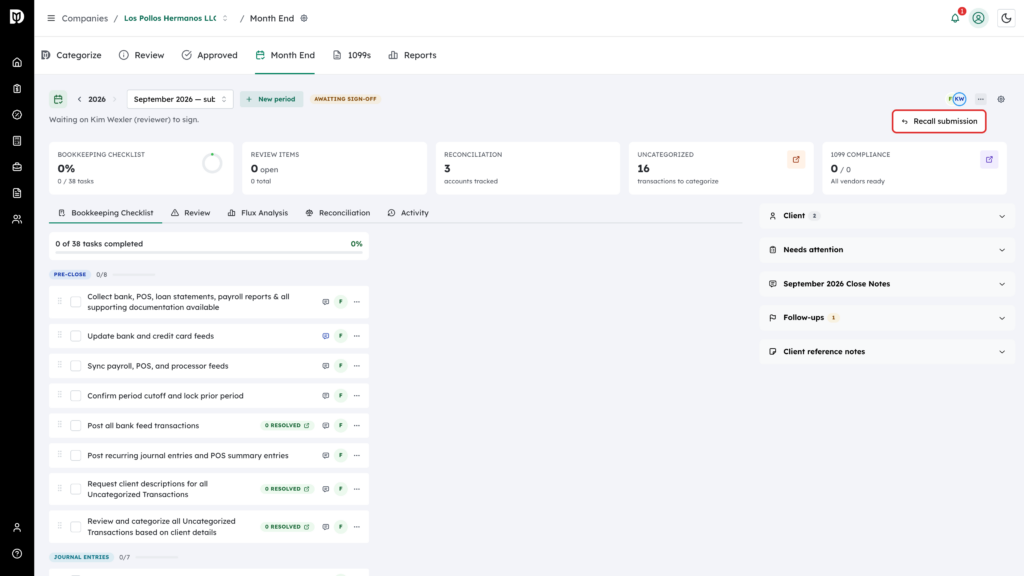
Task: Expand the Needs attention panel
Action: click(887, 249)
